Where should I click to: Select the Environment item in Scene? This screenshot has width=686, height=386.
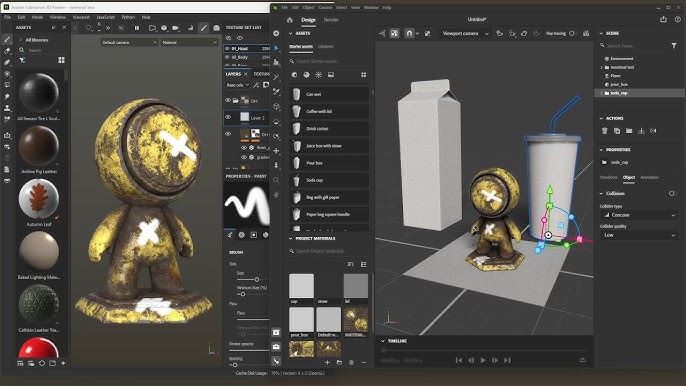point(622,58)
